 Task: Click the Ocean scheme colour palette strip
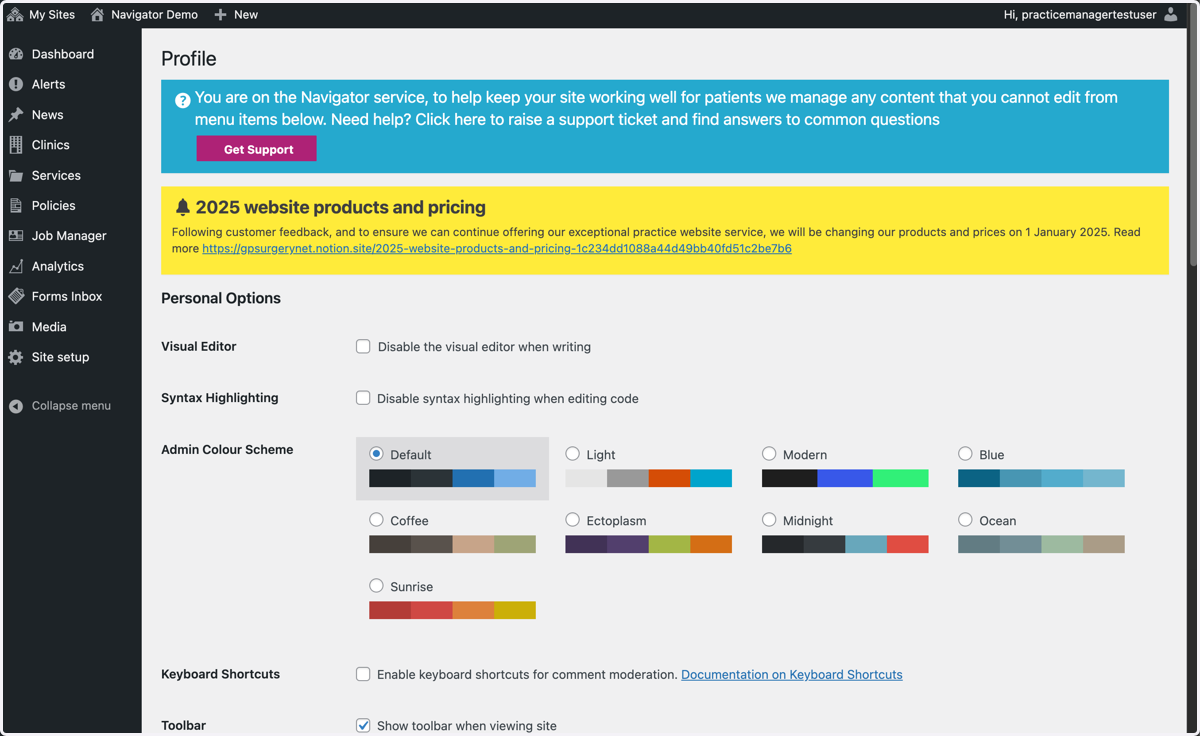coord(1041,545)
